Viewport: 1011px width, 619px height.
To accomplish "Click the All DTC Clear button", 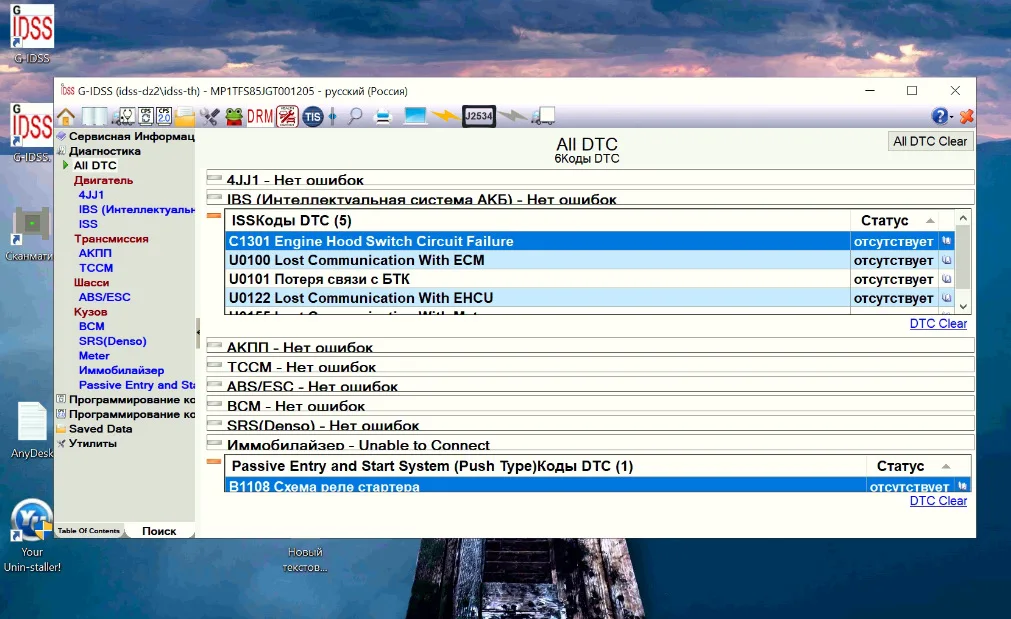I will point(930,142).
